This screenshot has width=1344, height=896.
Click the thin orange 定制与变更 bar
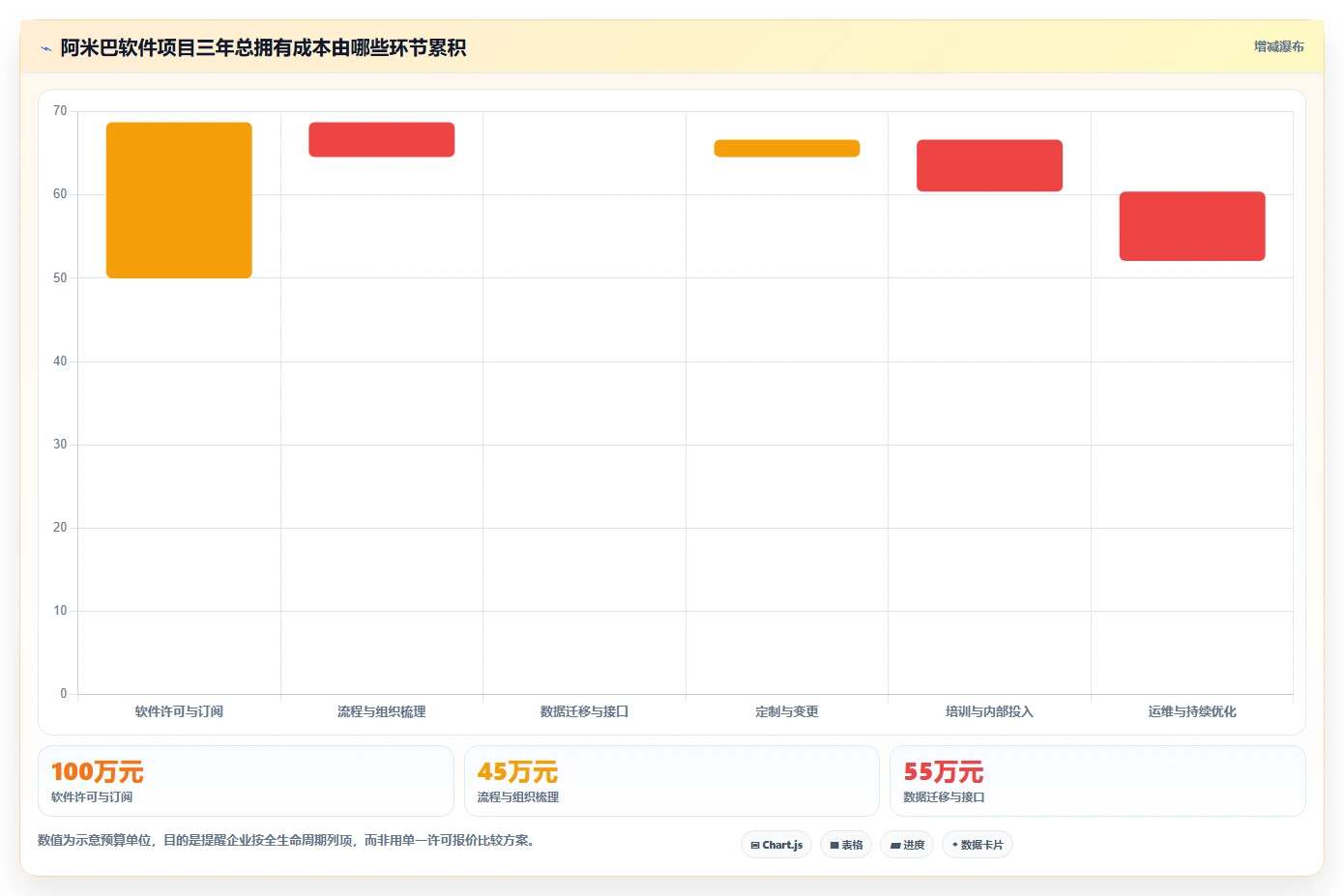click(787, 148)
